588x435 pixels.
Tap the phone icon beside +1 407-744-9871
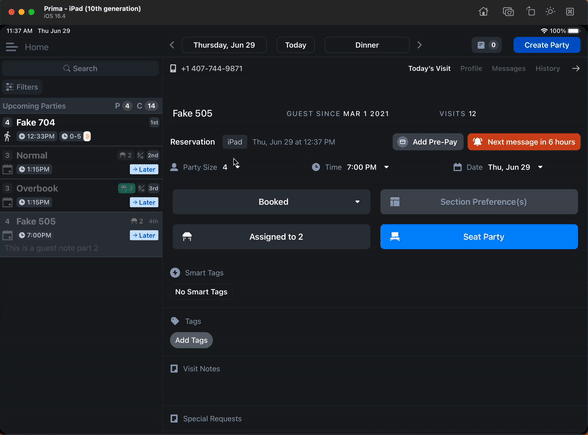pyautogui.click(x=173, y=69)
